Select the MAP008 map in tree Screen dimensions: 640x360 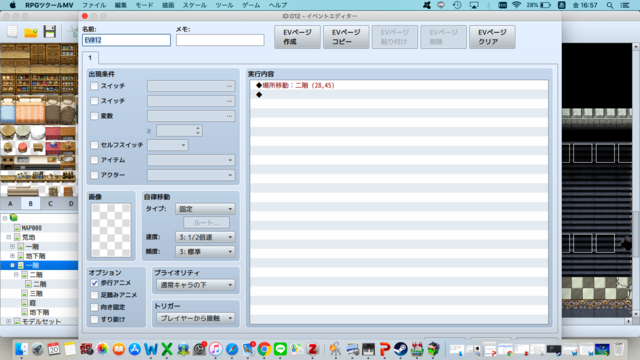[31, 228]
